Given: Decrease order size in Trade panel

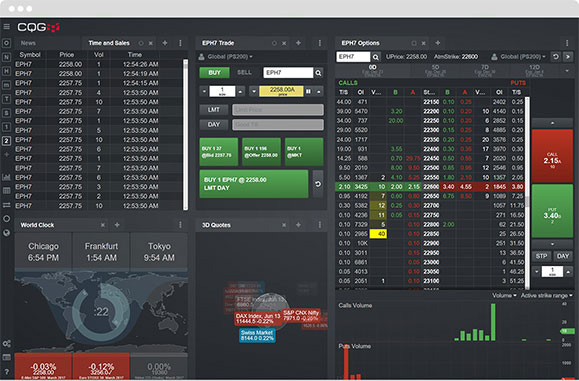Looking at the screenshot, I should click(204, 91).
